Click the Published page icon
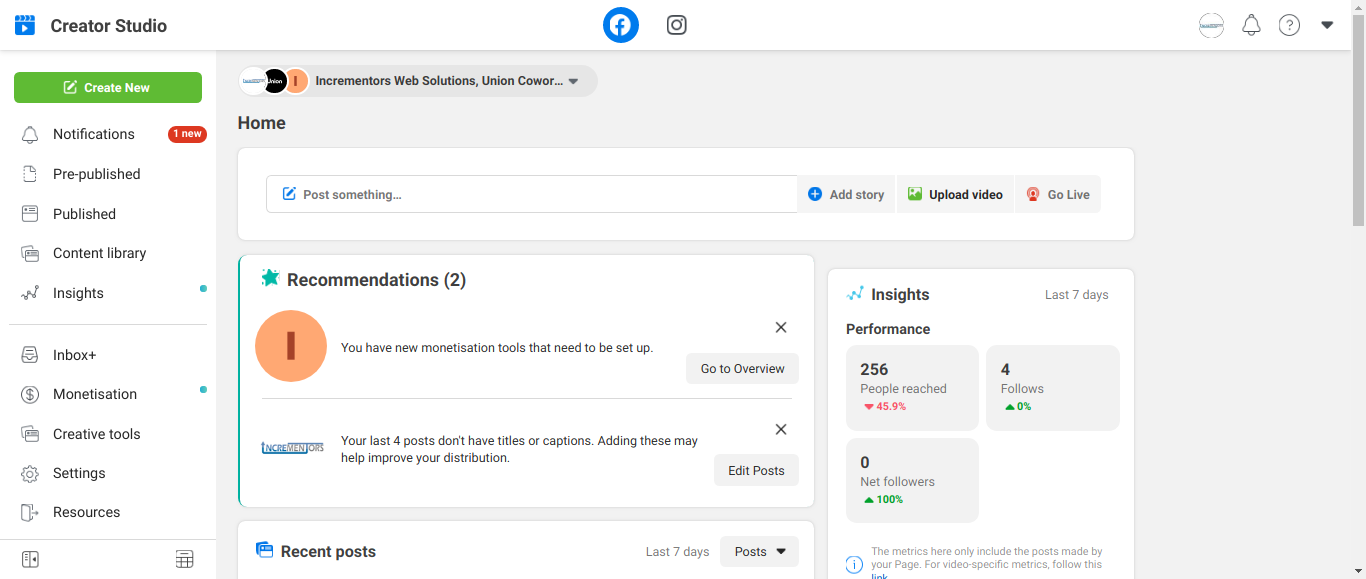Screen dimensions: 1366x579 [x=30, y=214]
